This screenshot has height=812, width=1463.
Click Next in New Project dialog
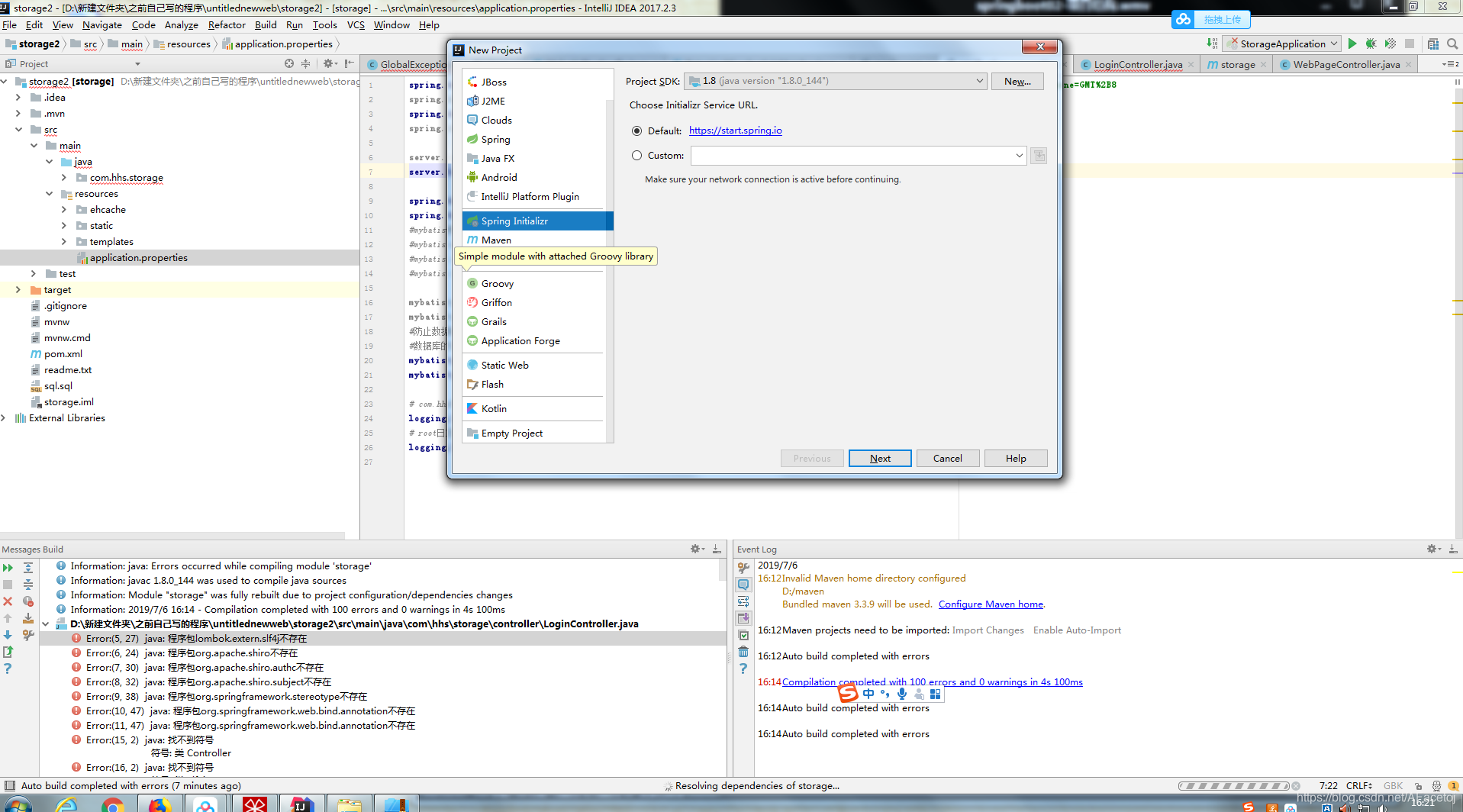click(880, 459)
